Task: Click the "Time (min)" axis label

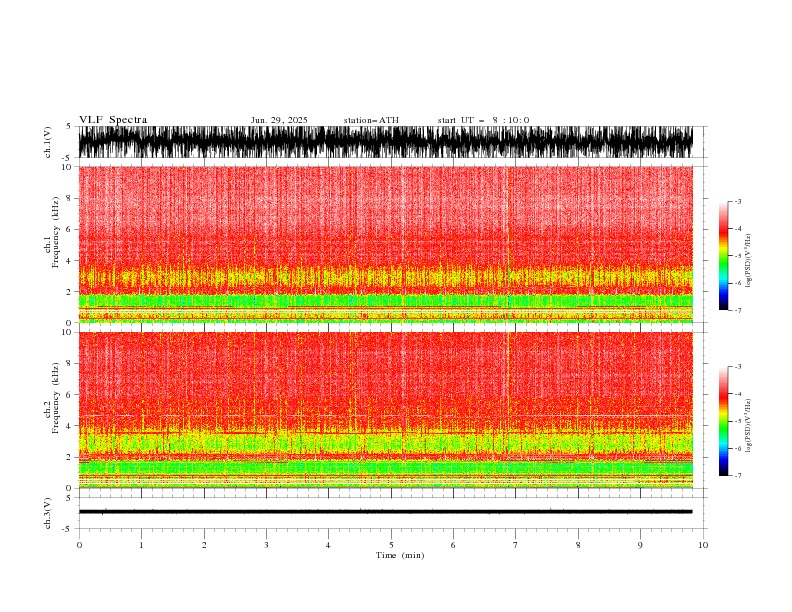Action: tap(400, 555)
